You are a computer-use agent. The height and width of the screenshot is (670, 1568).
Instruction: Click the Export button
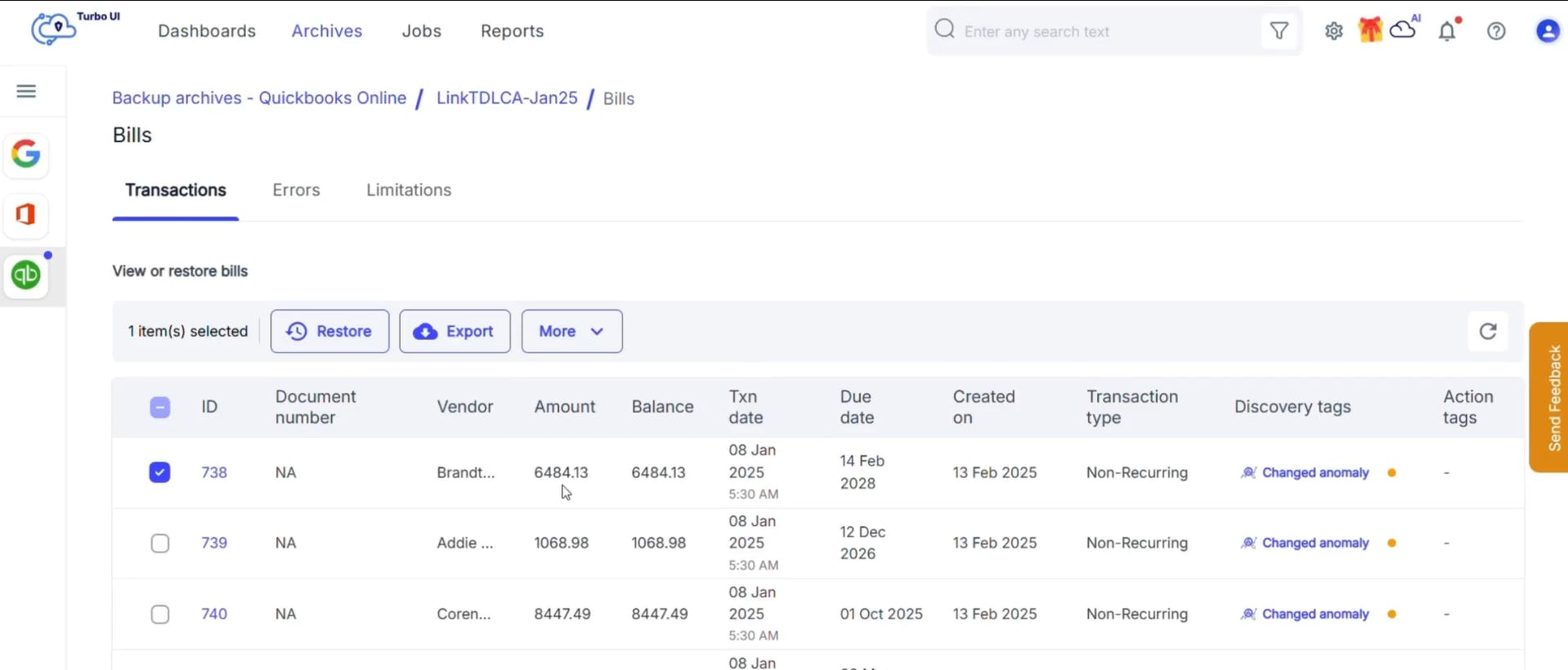tap(455, 331)
